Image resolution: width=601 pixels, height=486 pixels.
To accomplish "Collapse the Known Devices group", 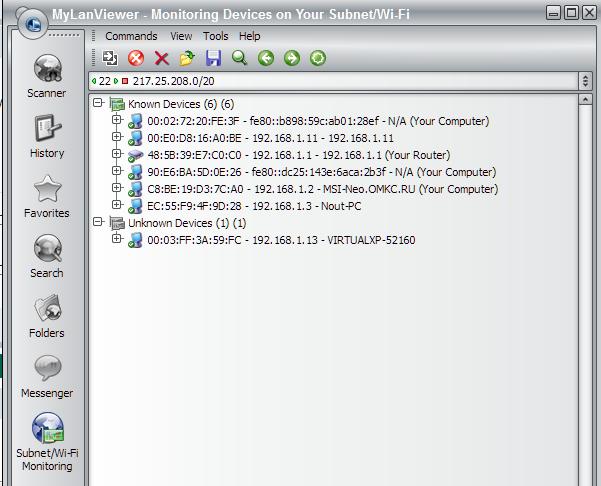I will 99,103.
